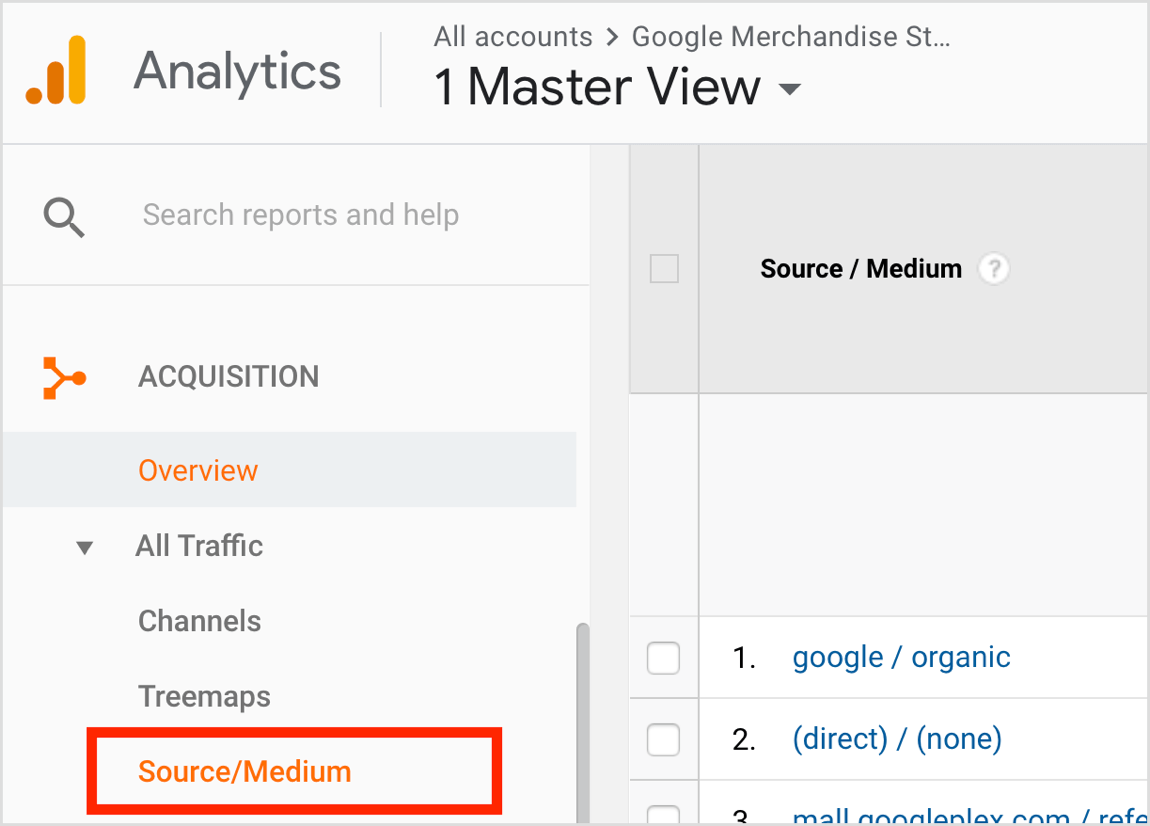Open the (direct) / (none) link

pos(896,739)
